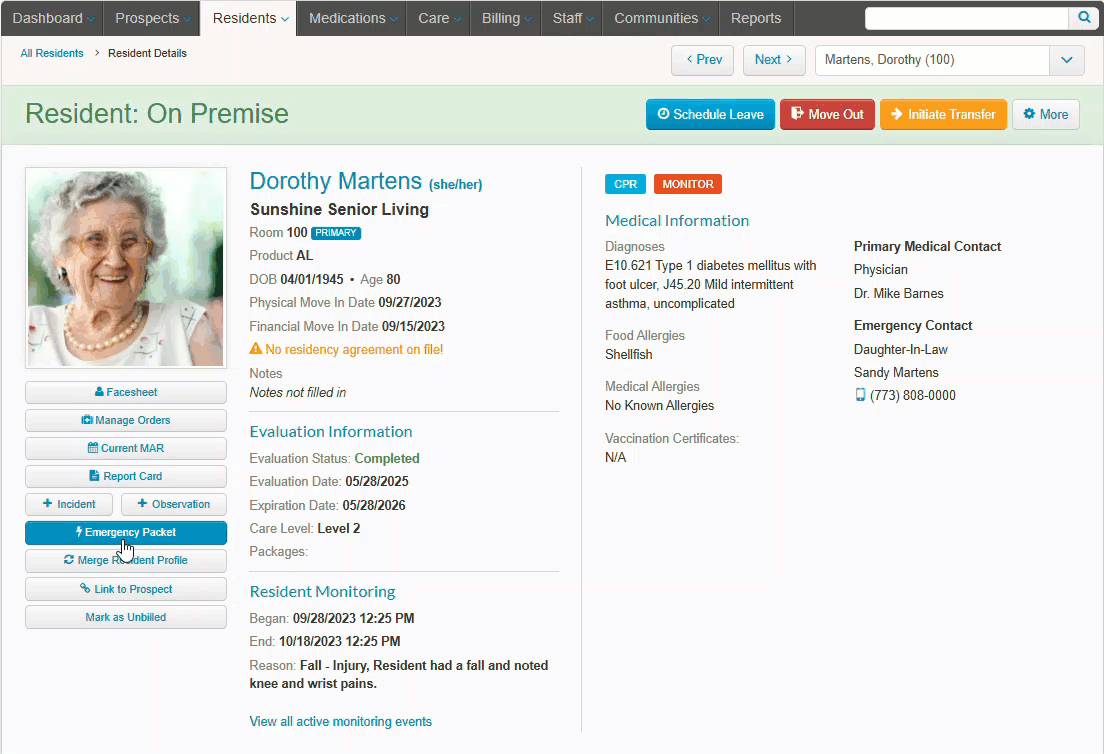Open the Medications tab
Image resolution: width=1104 pixels, height=754 pixels.
[x=352, y=18]
